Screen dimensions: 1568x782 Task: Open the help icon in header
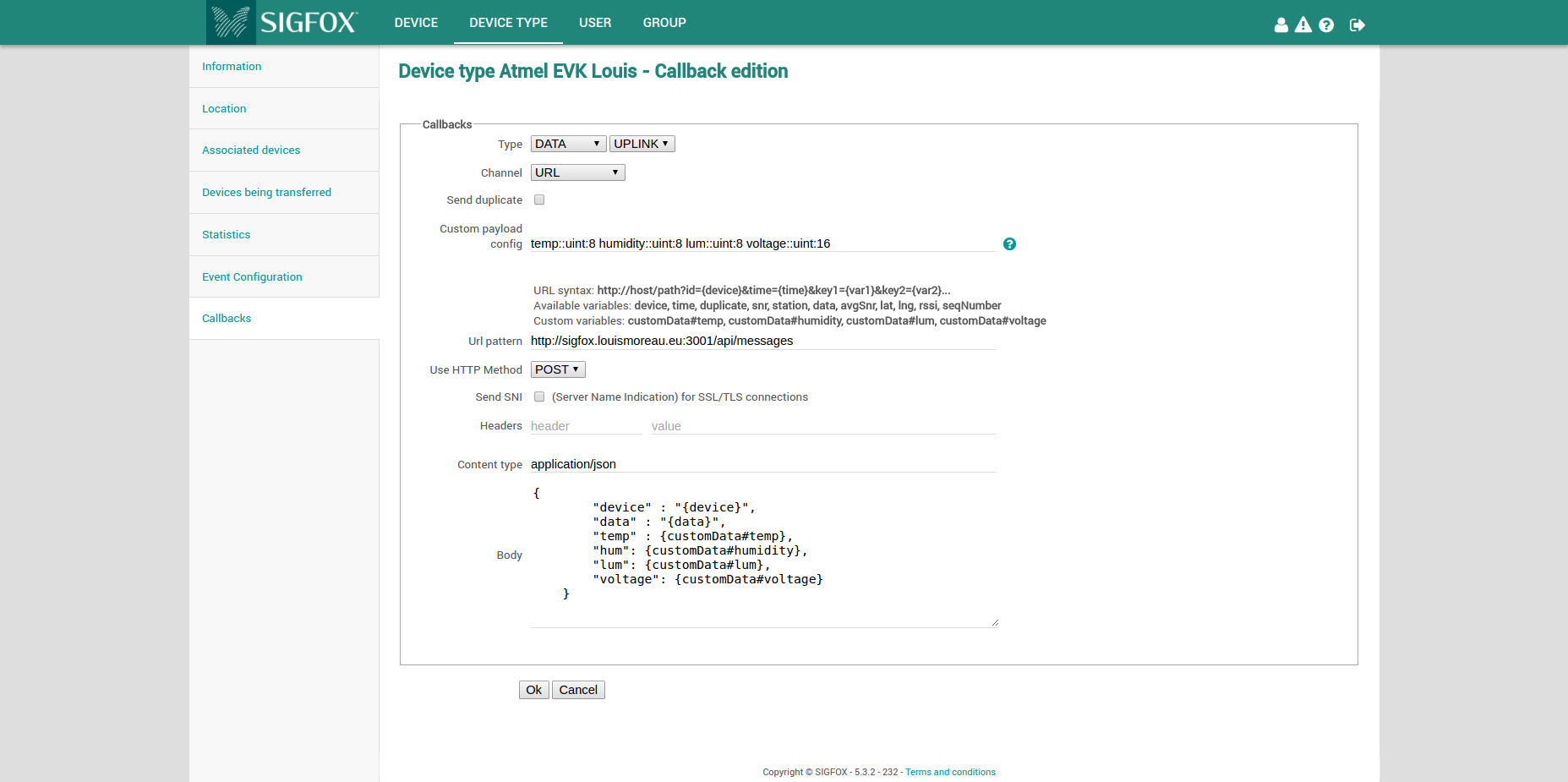[1326, 25]
